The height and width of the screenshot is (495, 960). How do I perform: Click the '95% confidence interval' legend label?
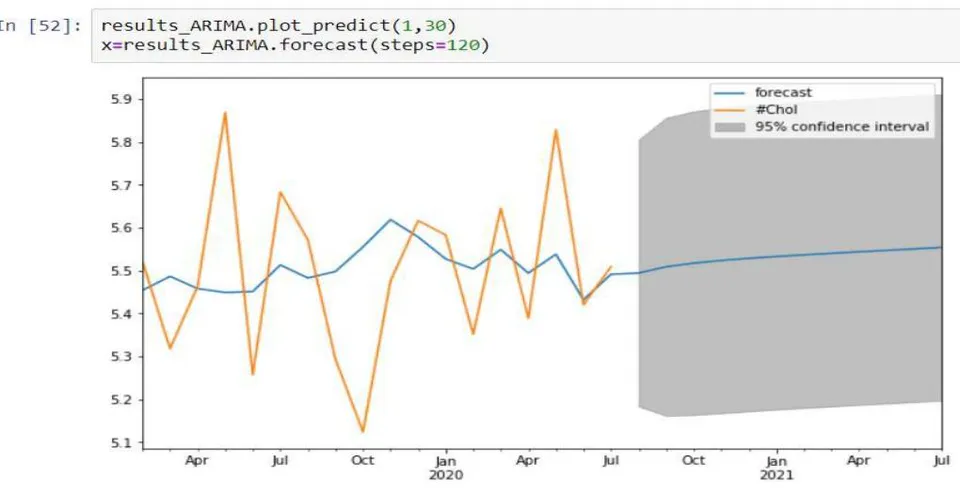coord(842,127)
